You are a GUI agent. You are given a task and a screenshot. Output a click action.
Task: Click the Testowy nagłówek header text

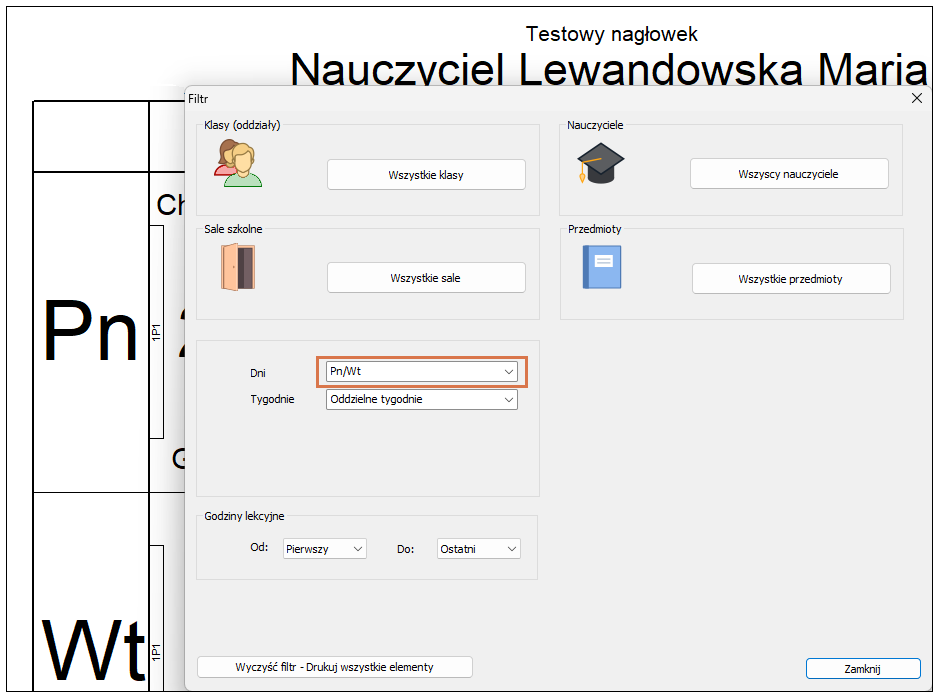[x=611, y=34]
